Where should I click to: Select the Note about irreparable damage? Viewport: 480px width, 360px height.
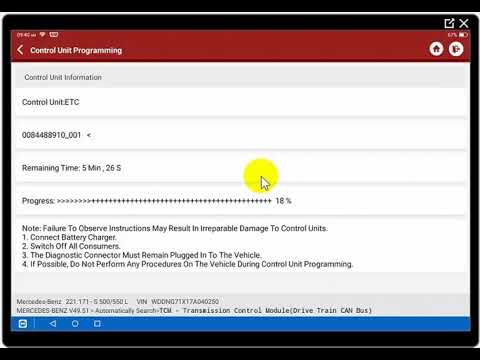pos(175,228)
